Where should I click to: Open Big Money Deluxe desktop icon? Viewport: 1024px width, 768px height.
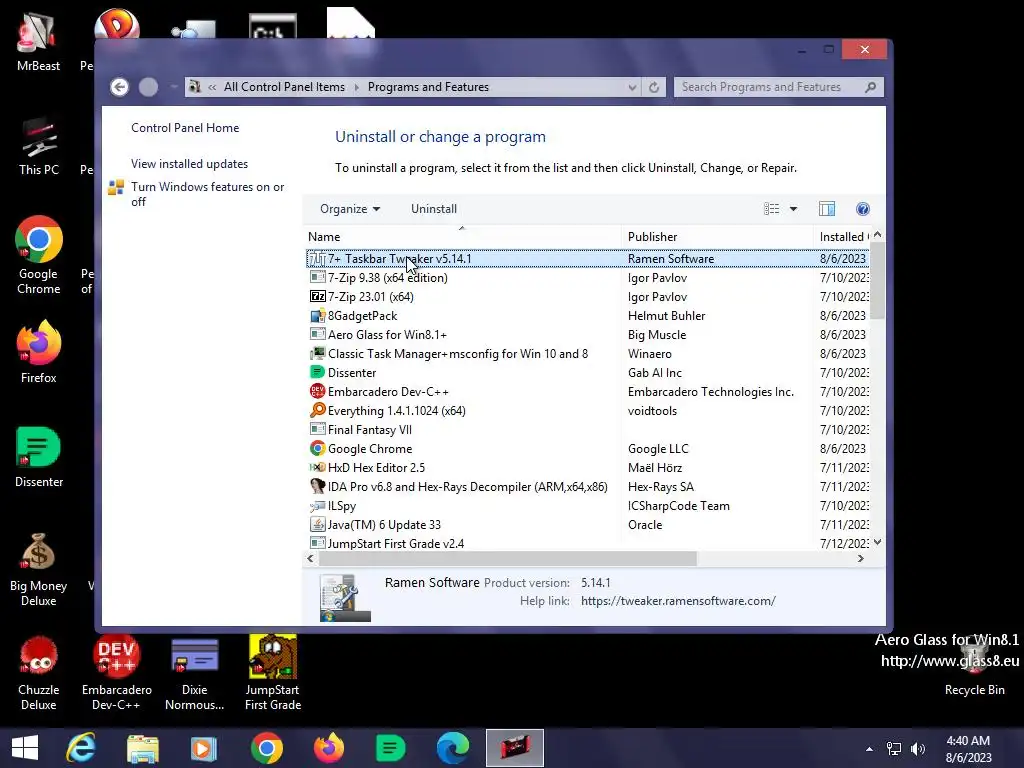coord(39,569)
